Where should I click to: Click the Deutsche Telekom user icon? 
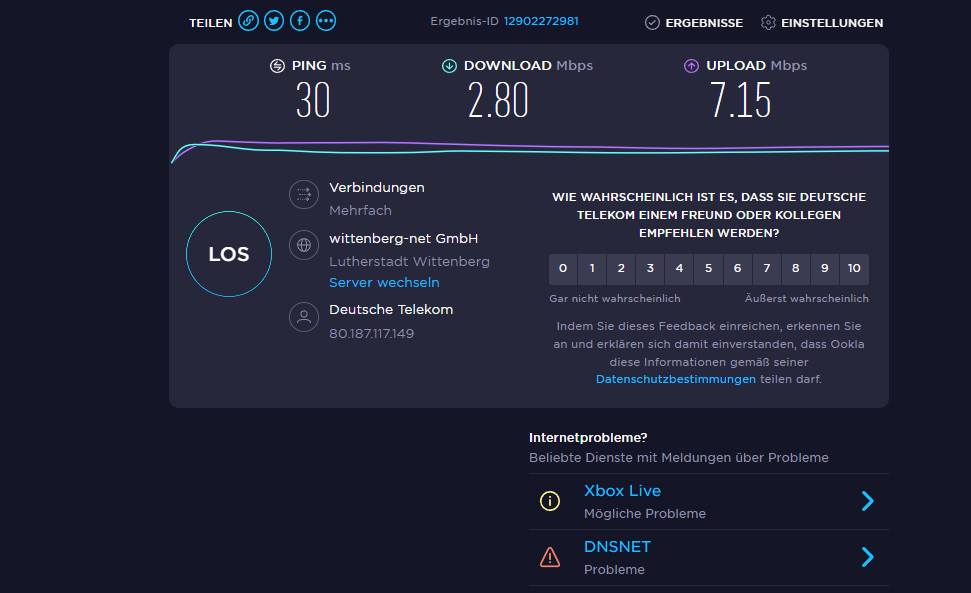point(304,318)
